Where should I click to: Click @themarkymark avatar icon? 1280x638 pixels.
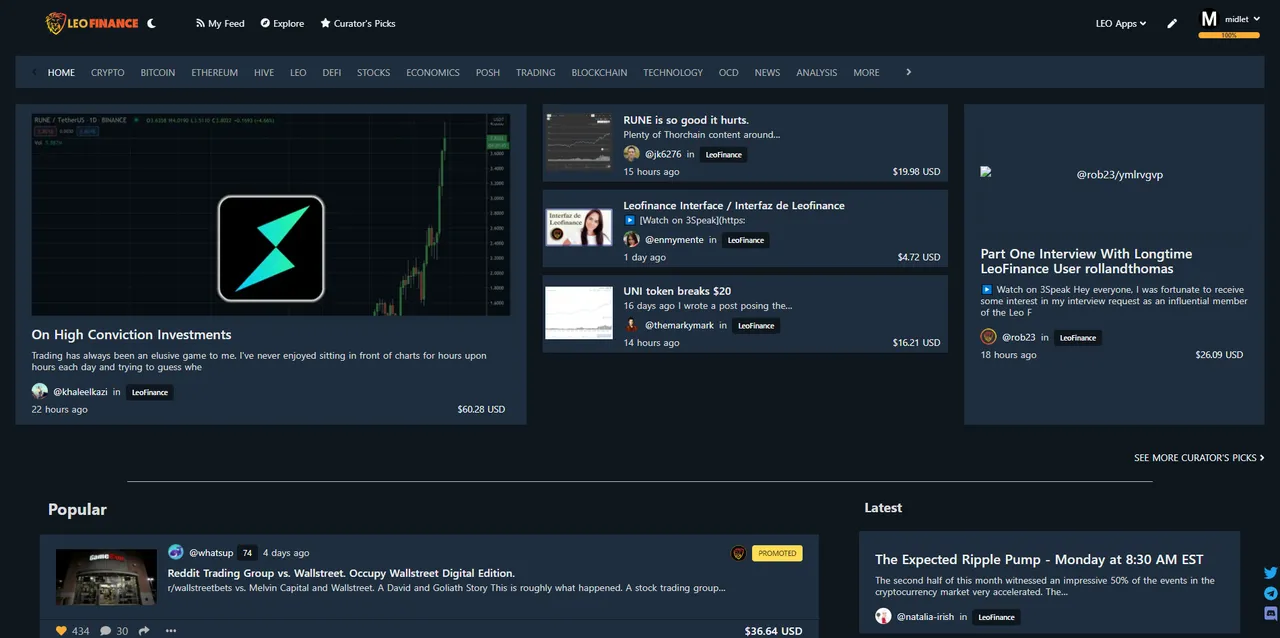(631, 325)
